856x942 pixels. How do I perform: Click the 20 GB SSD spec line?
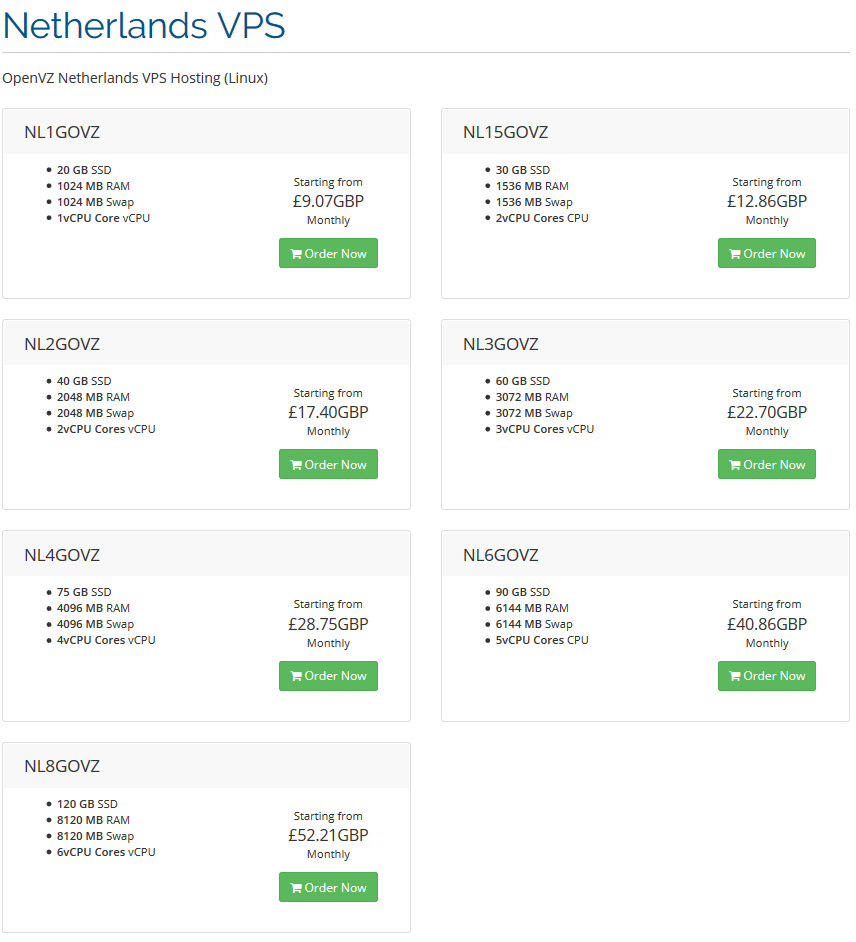click(84, 170)
